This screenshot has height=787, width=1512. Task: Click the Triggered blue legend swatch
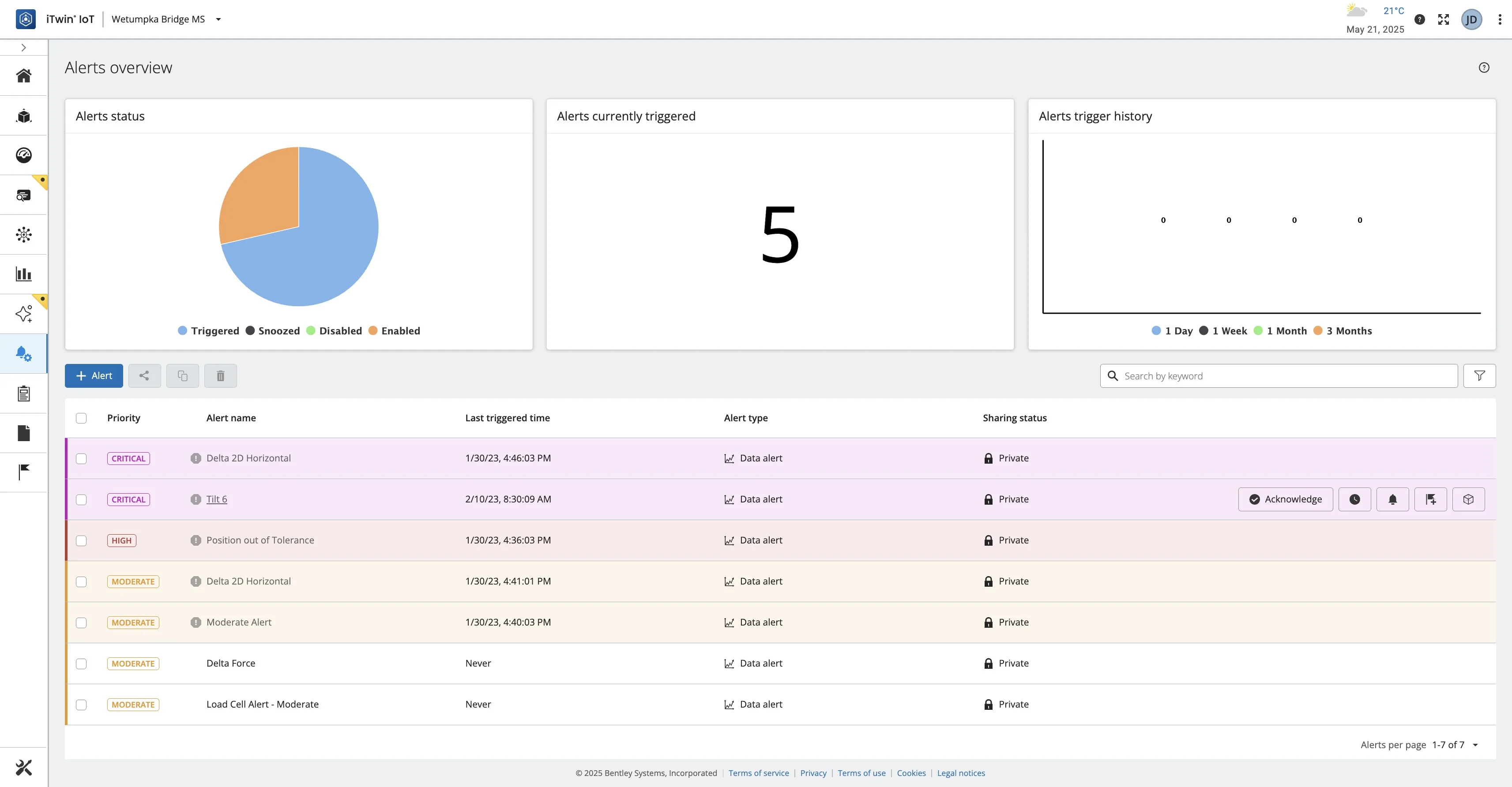(x=183, y=331)
